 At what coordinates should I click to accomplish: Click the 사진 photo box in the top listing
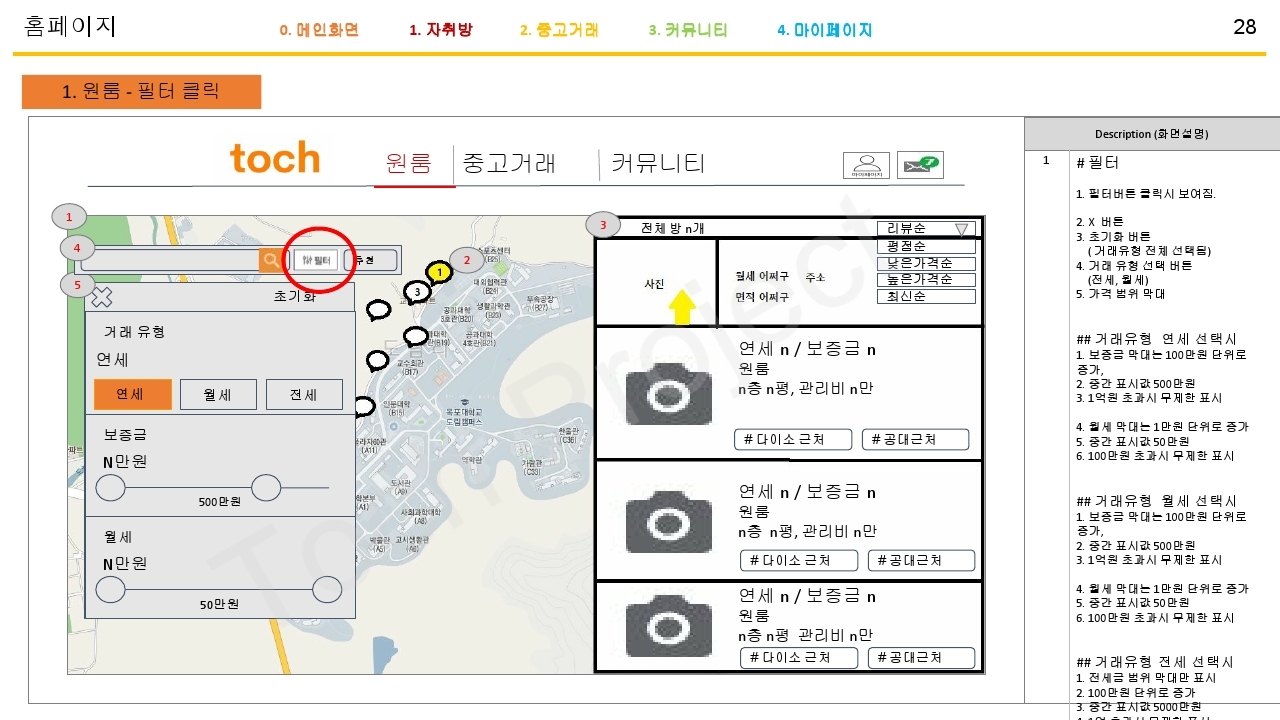tap(655, 284)
